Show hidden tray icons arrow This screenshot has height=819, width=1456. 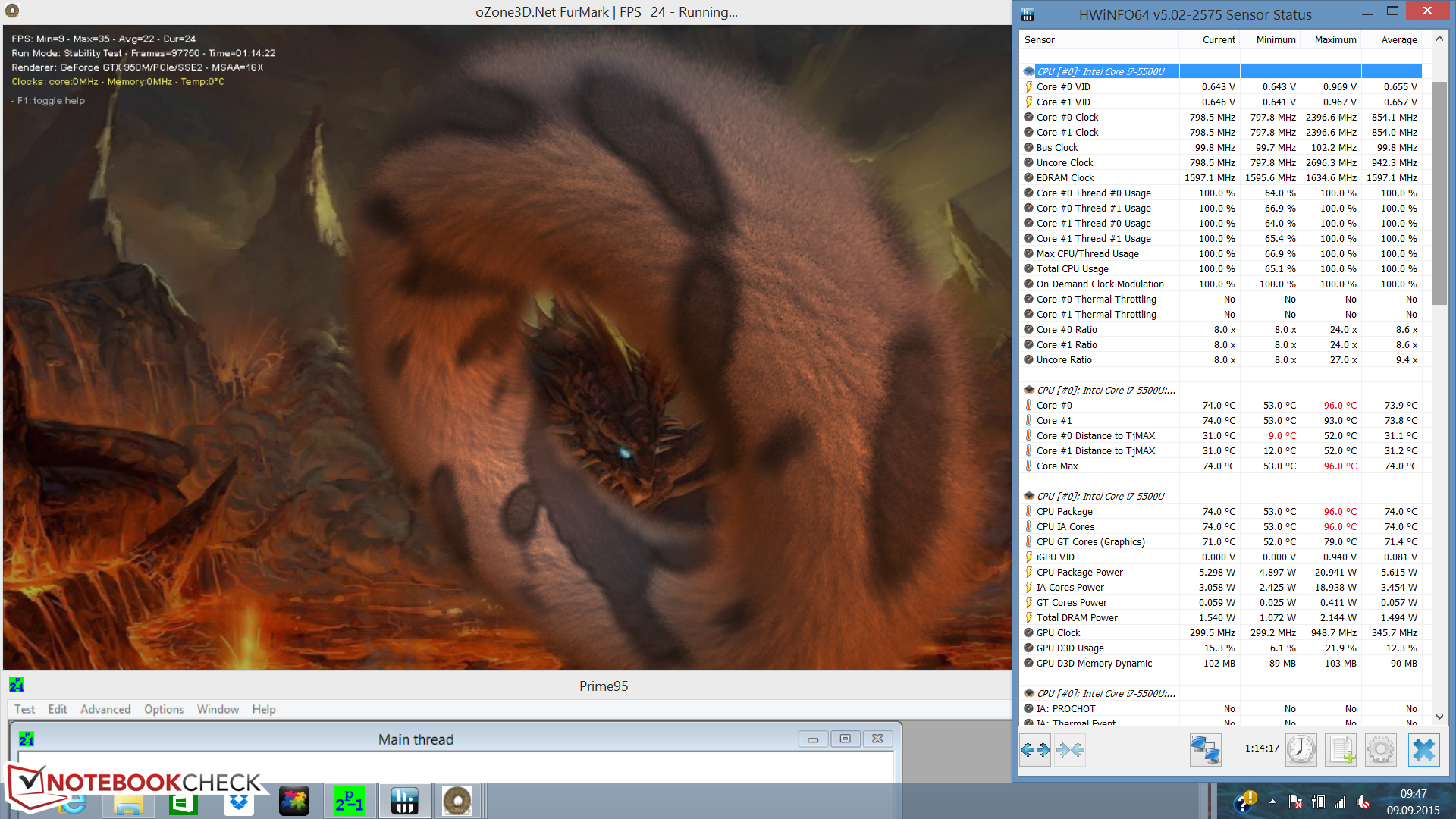click(1272, 802)
